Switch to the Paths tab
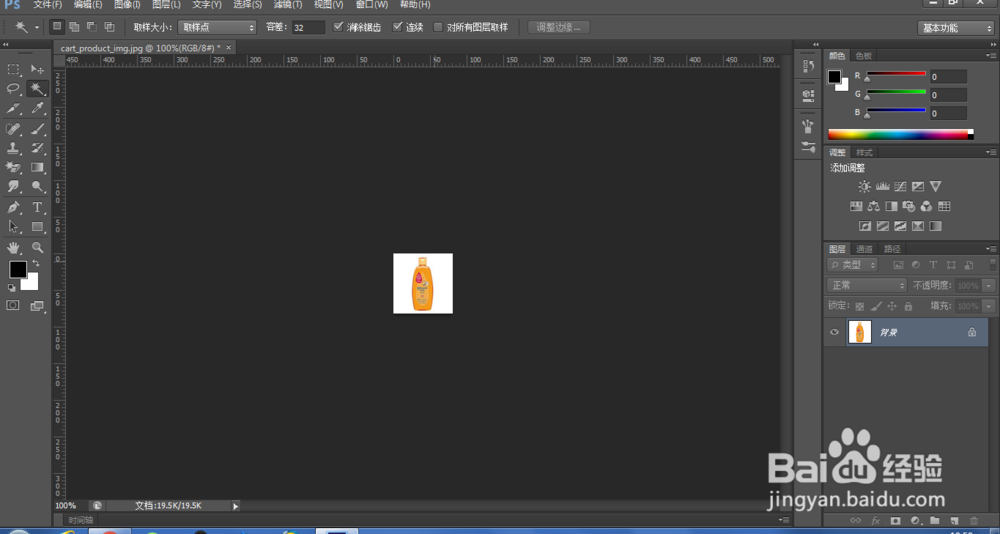The width and height of the screenshot is (1000, 534). tap(891, 249)
